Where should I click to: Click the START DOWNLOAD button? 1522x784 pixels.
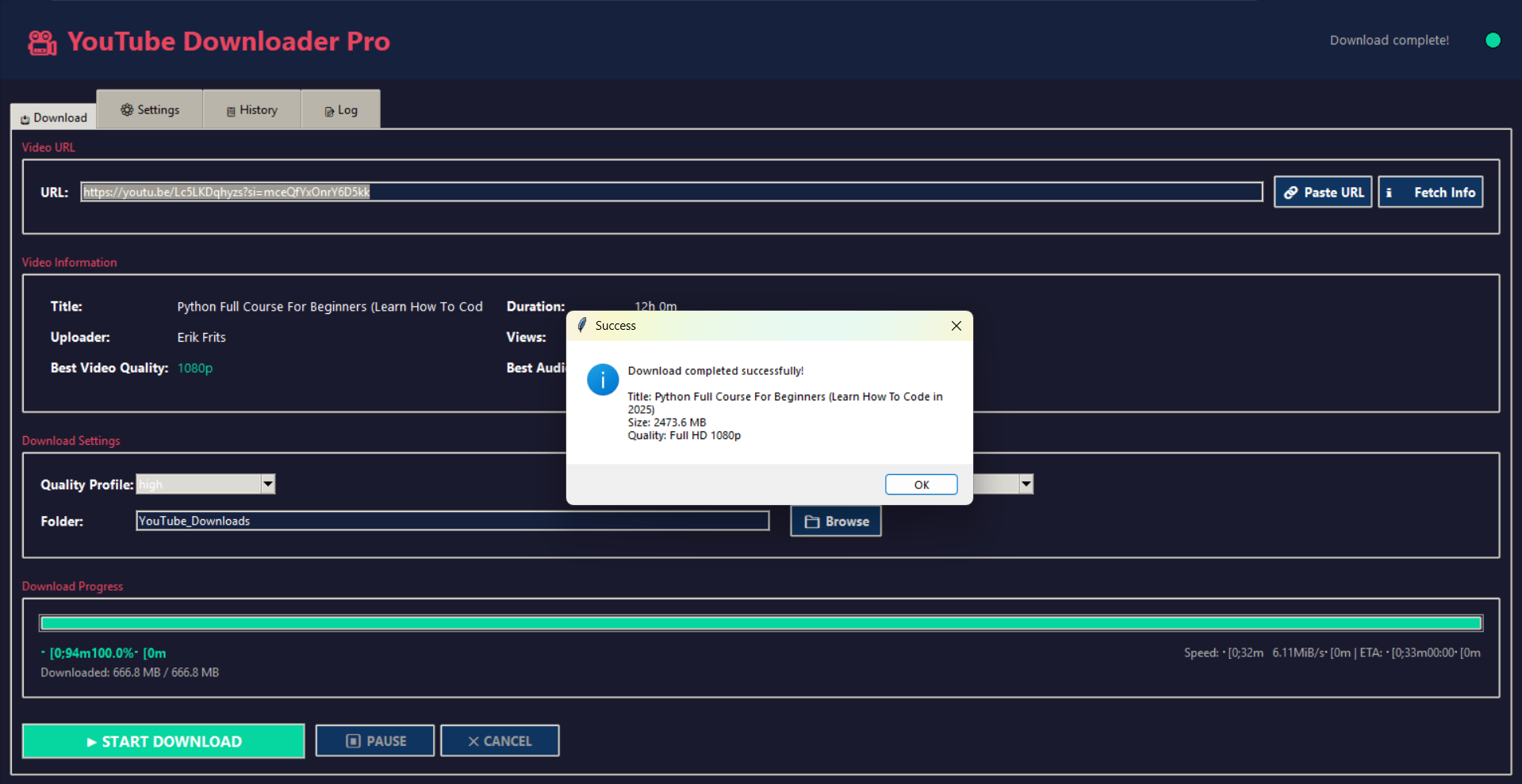(x=163, y=741)
